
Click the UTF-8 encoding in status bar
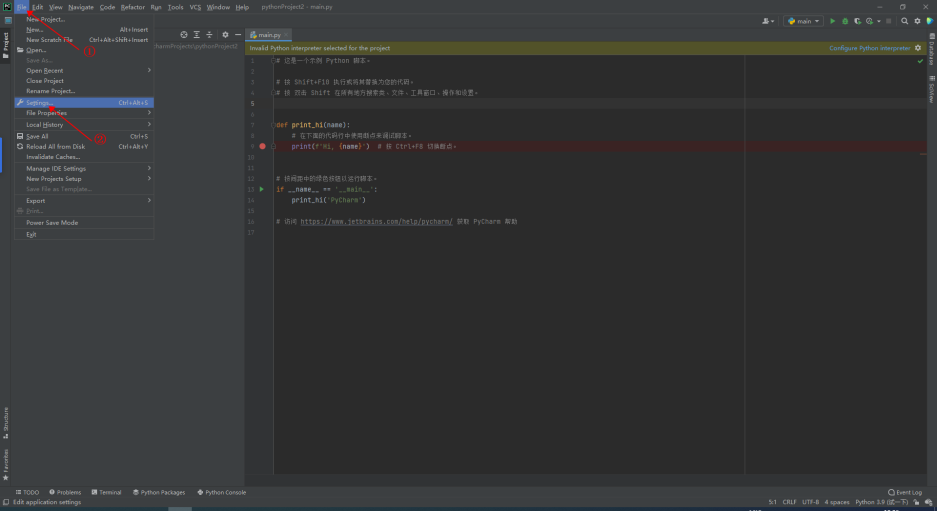tap(810, 502)
